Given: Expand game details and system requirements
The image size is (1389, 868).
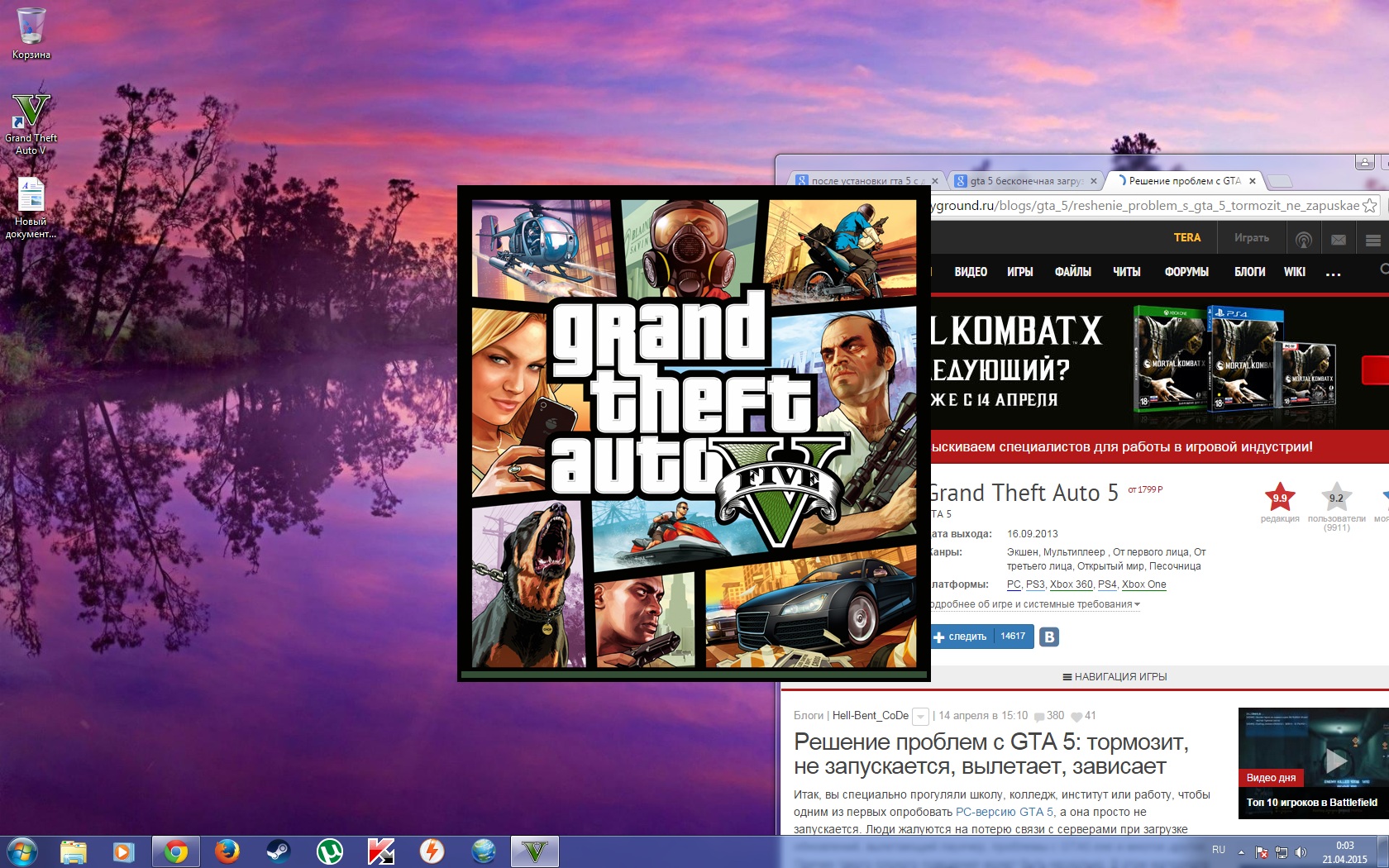Looking at the screenshot, I should [1035, 604].
